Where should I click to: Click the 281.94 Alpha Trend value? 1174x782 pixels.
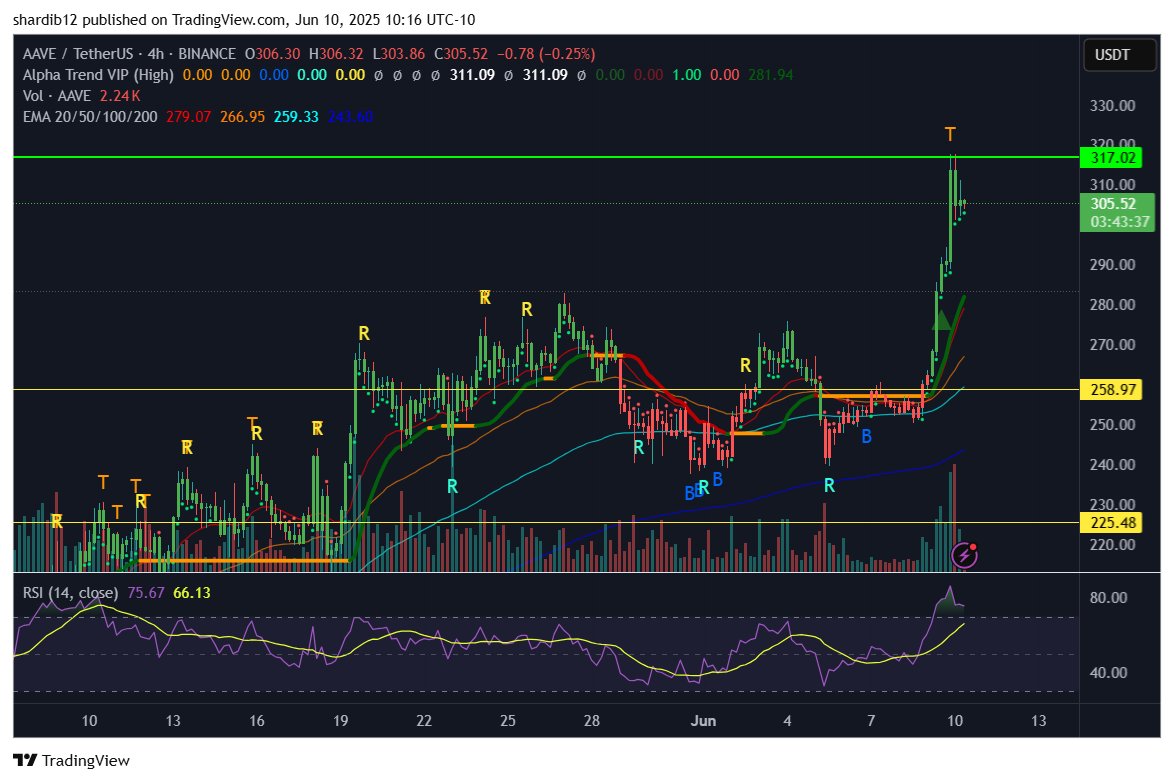(770, 75)
